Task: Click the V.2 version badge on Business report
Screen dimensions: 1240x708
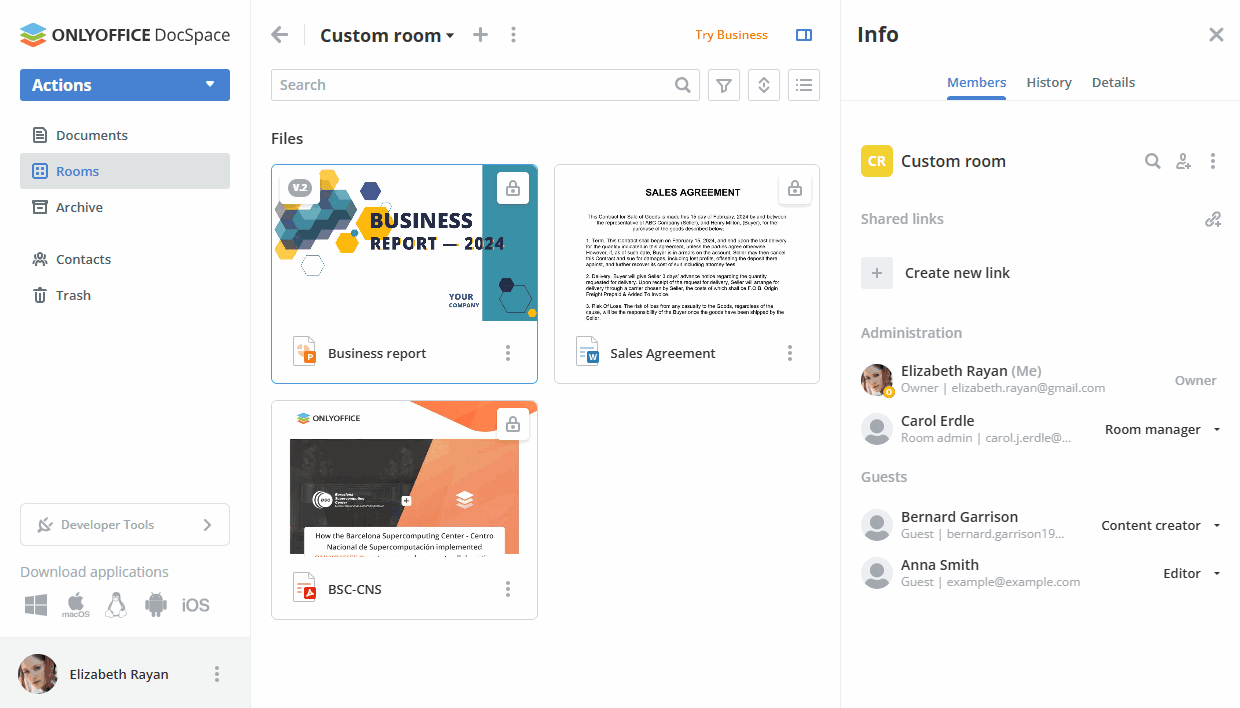Action: pyautogui.click(x=300, y=187)
